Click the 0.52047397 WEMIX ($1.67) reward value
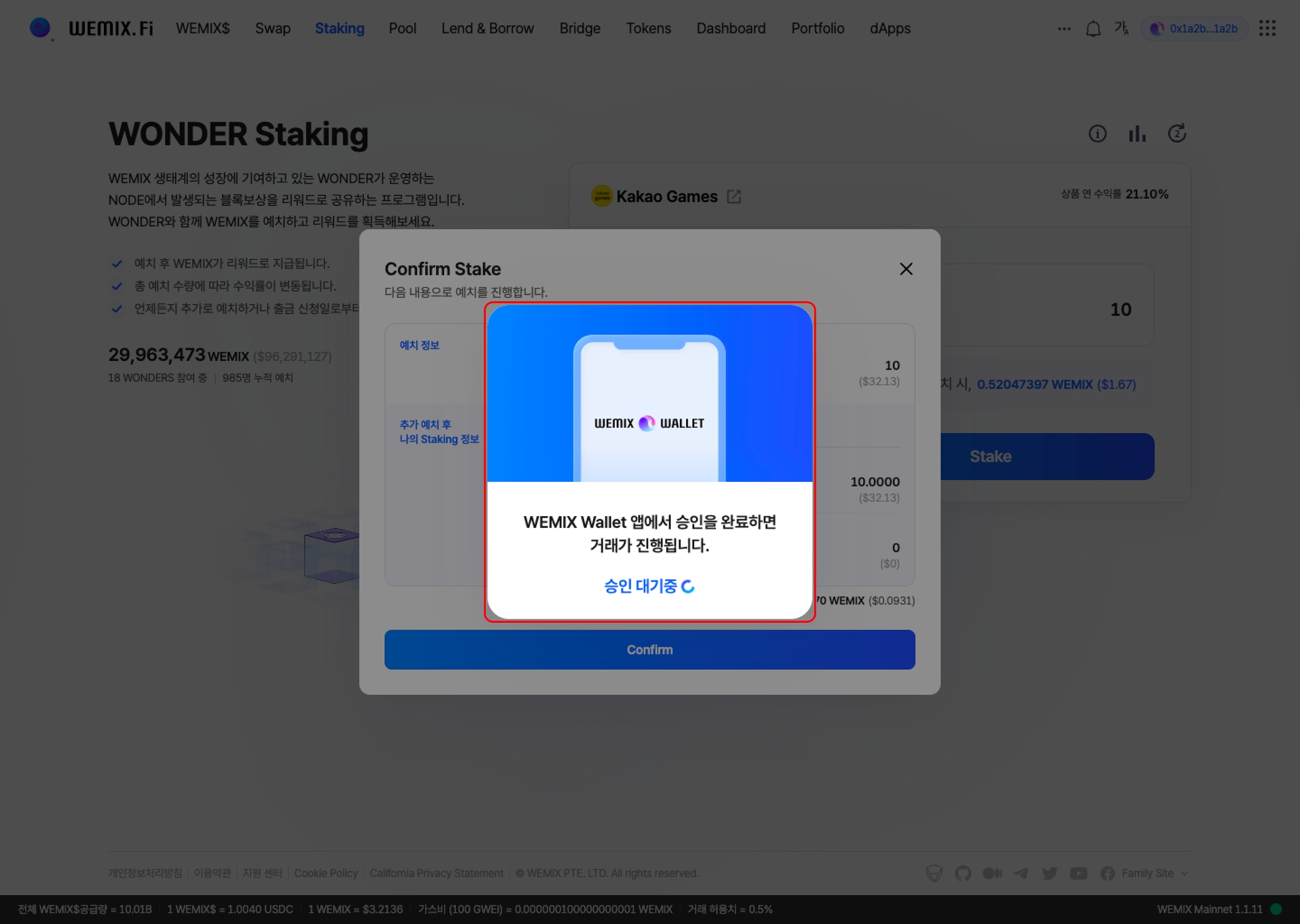This screenshot has height=924, width=1300. coord(1056,385)
